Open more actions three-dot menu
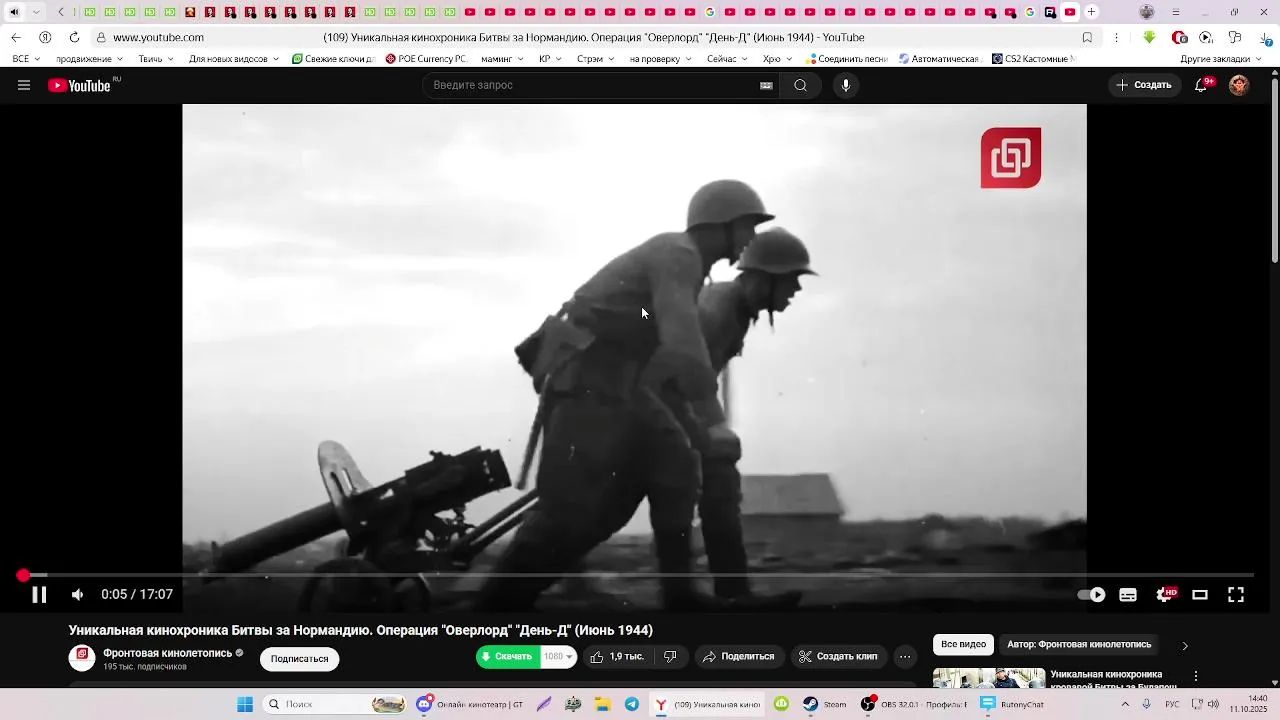 pyautogui.click(x=905, y=657)
